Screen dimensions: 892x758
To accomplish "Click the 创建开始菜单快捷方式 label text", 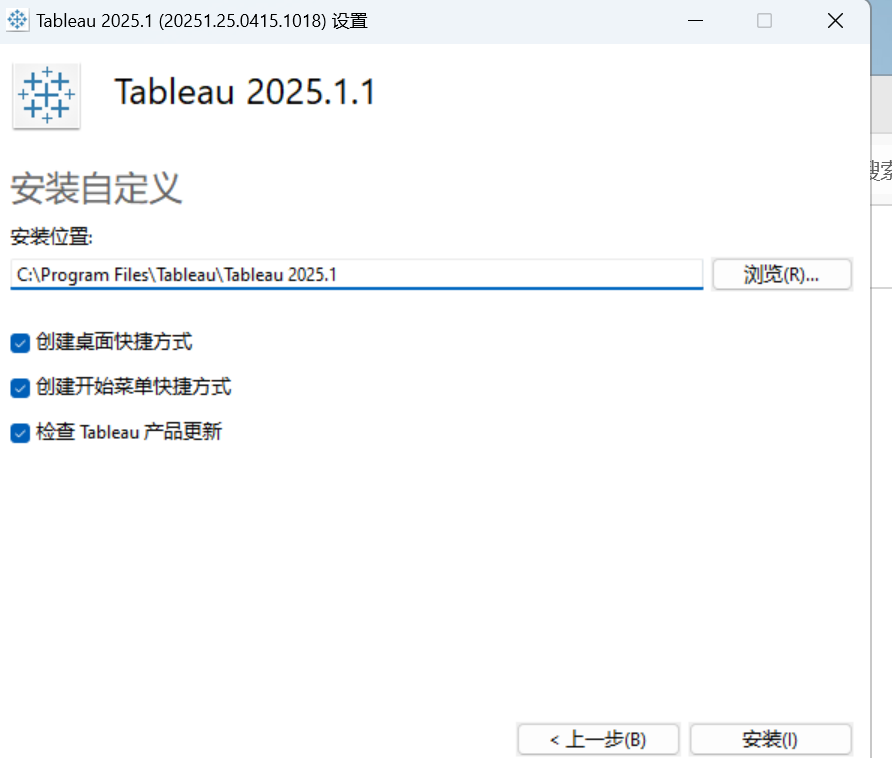I will tap(134, 387).
